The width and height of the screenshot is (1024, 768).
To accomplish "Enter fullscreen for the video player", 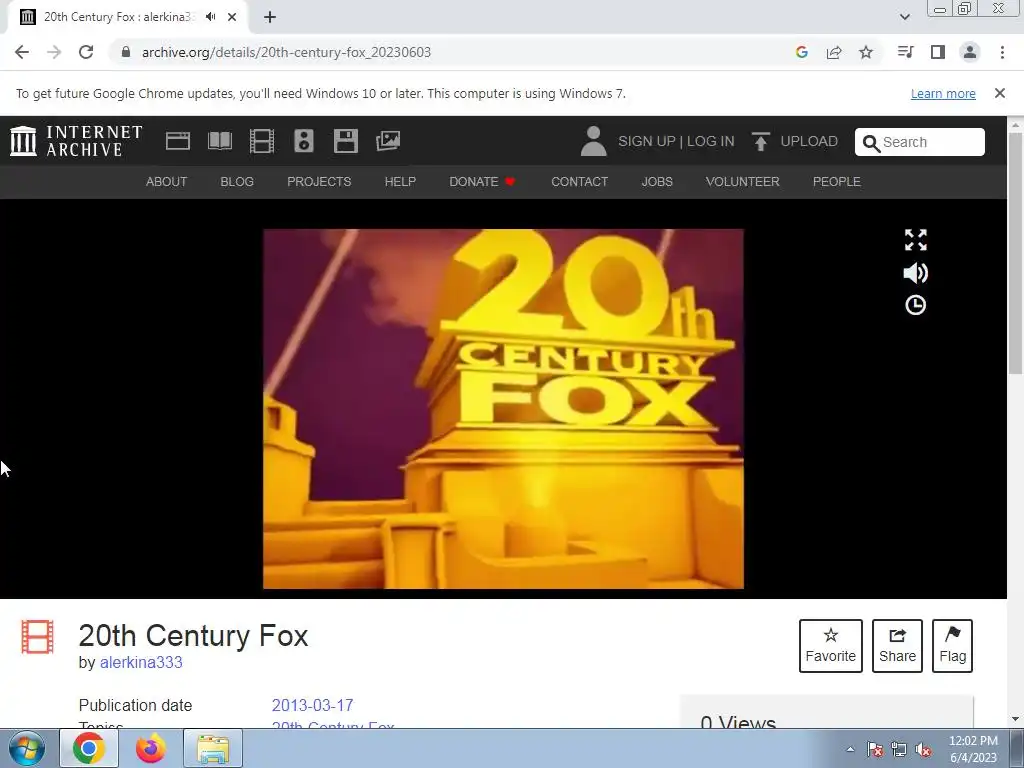I will pyautogui.click(x=916, y=240).
